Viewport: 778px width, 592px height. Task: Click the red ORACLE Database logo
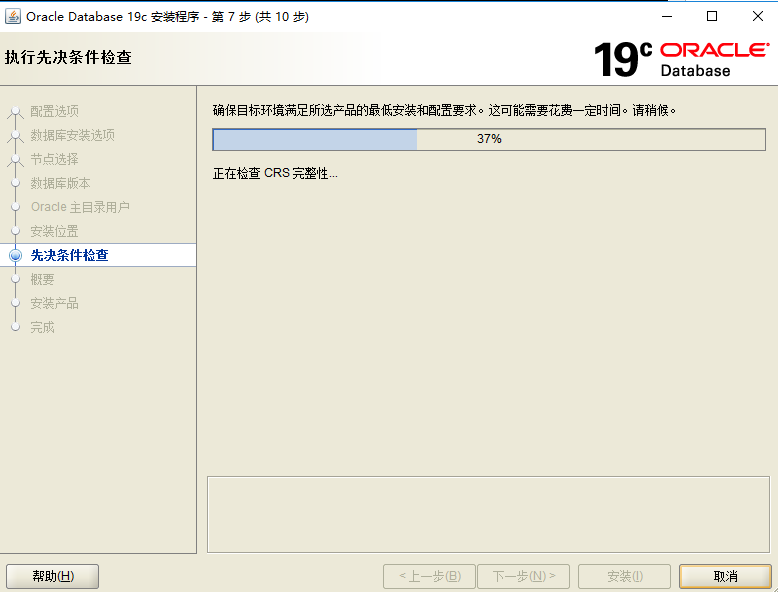click(x=713, y=59)
